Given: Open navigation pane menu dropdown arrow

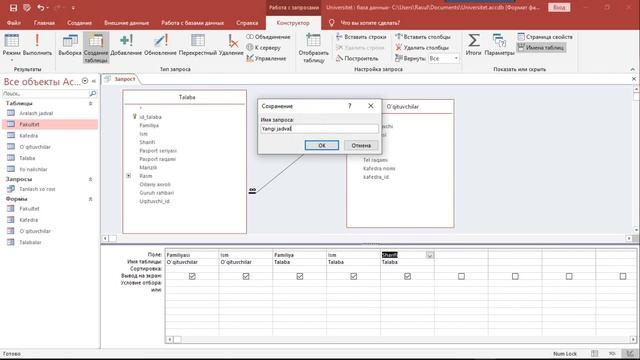Looking at the screenshot, I should tap(85, 81).
